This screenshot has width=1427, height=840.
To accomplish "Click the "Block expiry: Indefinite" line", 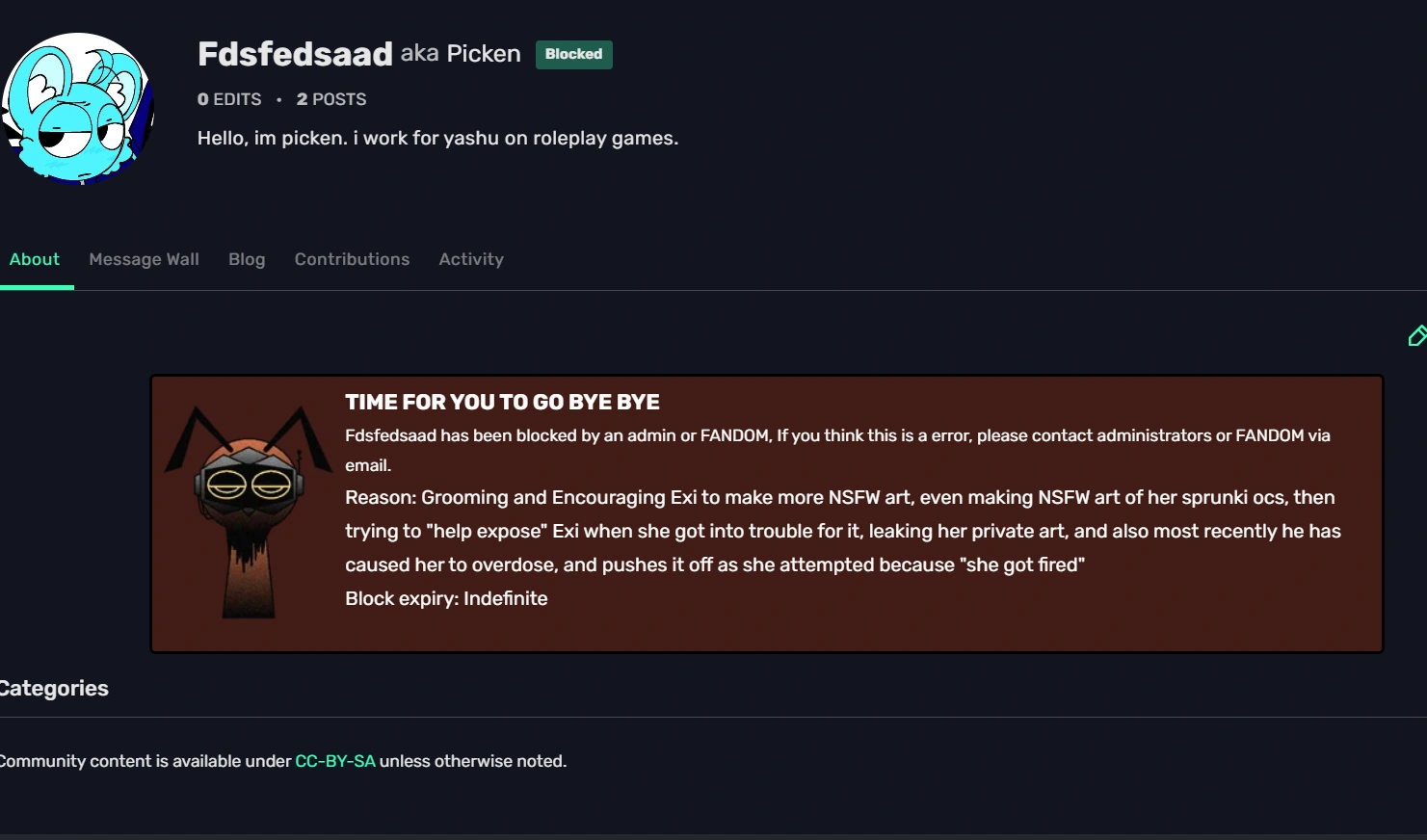I will 446,598.
